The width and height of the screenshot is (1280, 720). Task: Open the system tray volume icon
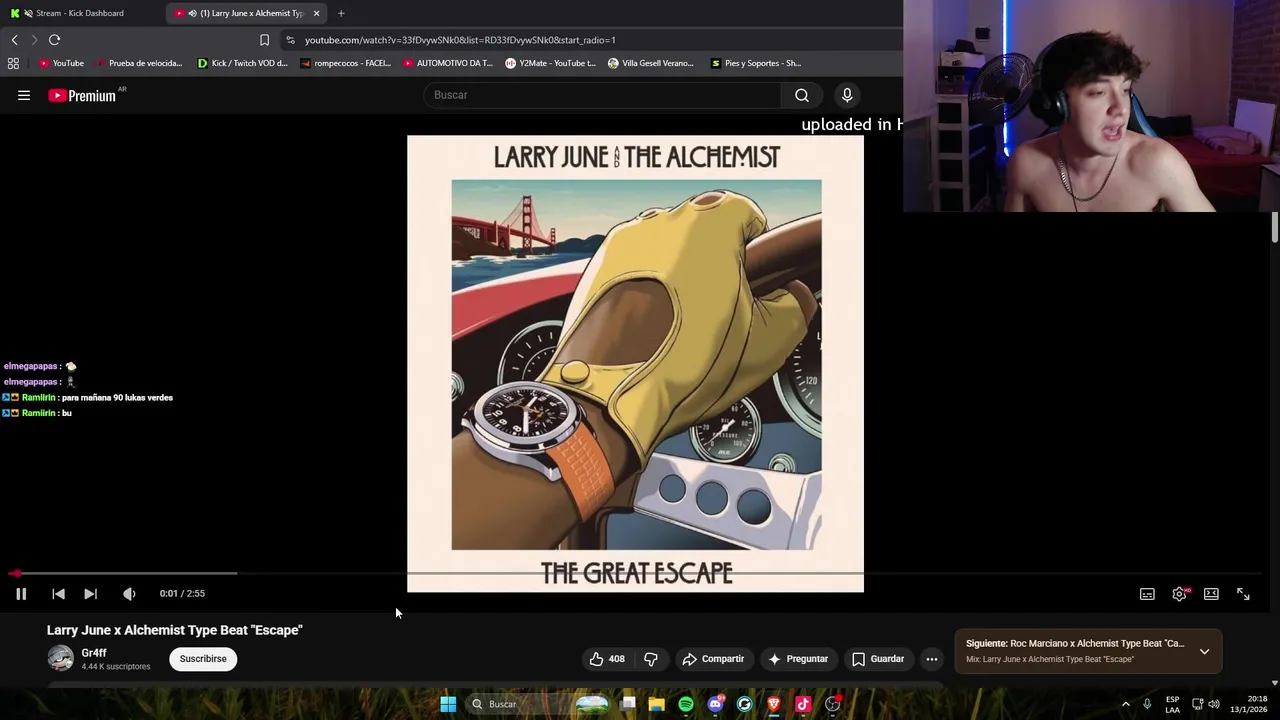pos(1214,704)
